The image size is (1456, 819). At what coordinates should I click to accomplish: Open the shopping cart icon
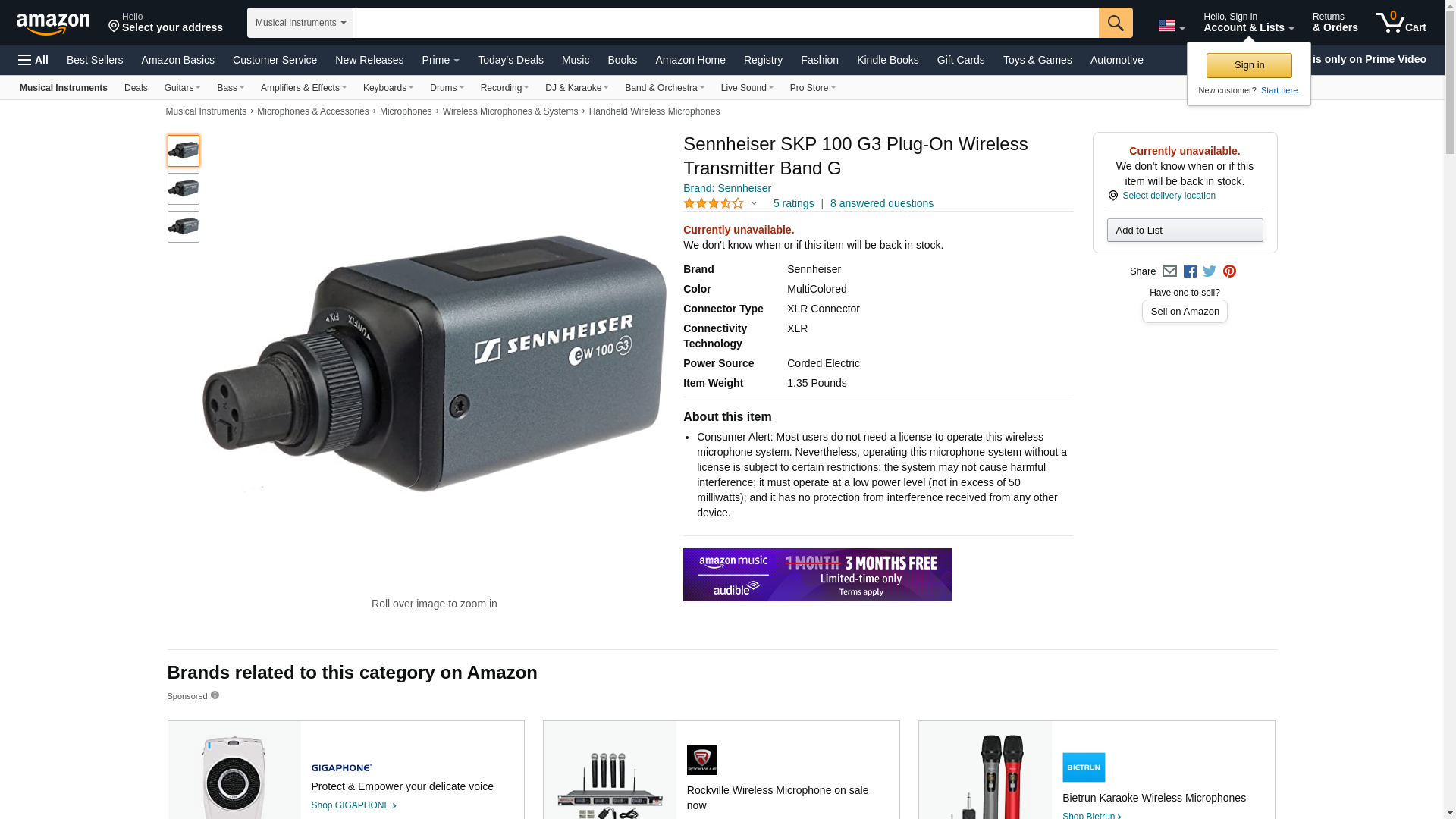click(x=1401, y=22)
